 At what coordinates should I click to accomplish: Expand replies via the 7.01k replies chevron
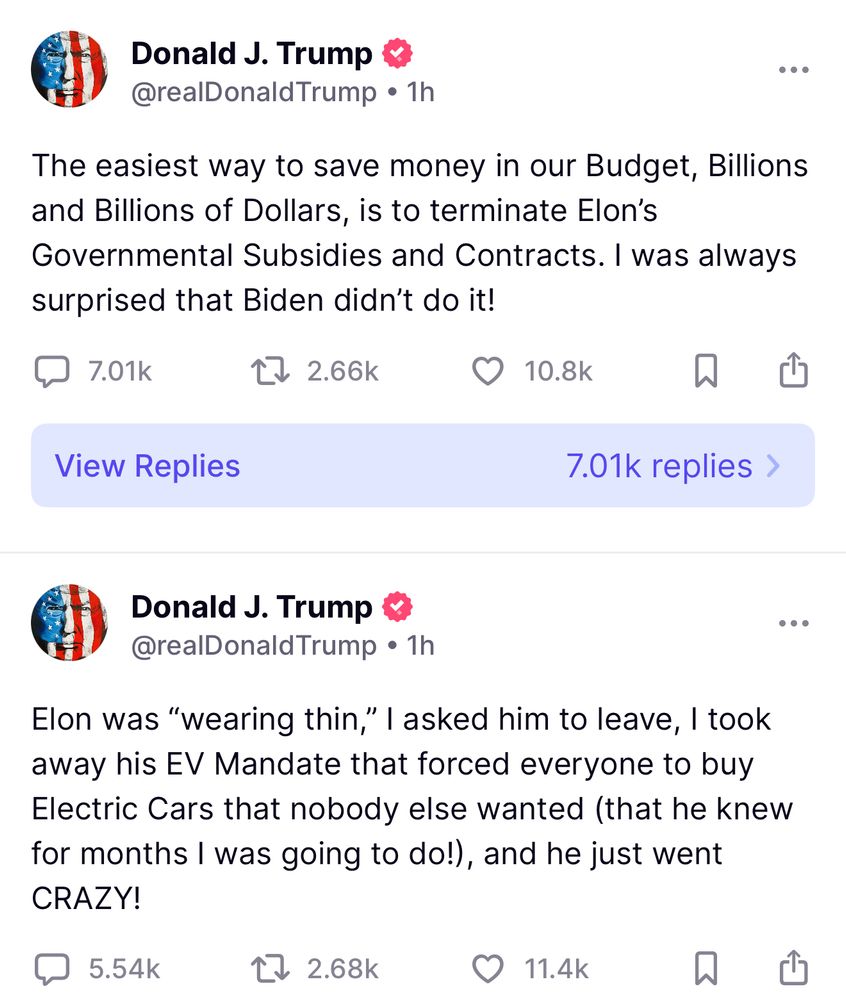tap(773, 466)
